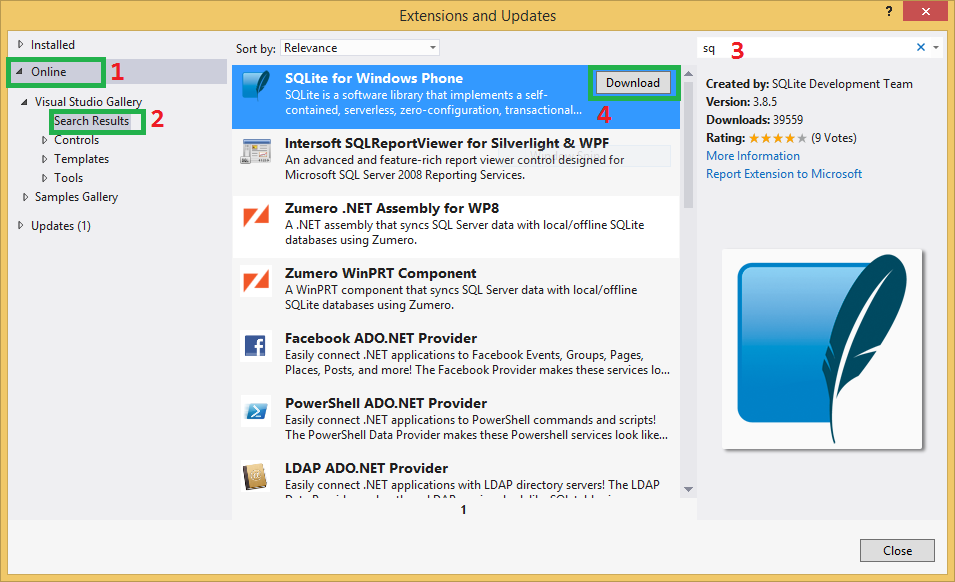Open the More Information link
Screen dimensions: 955x582
pyautogui.click(x=753, y=156)
